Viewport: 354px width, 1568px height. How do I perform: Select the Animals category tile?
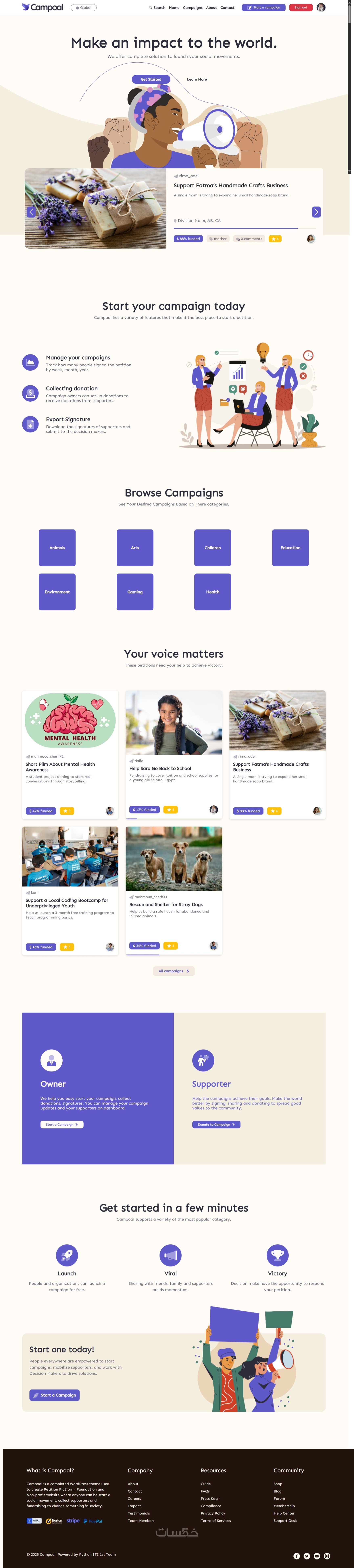pyautogui.click(x=57, y=548)
